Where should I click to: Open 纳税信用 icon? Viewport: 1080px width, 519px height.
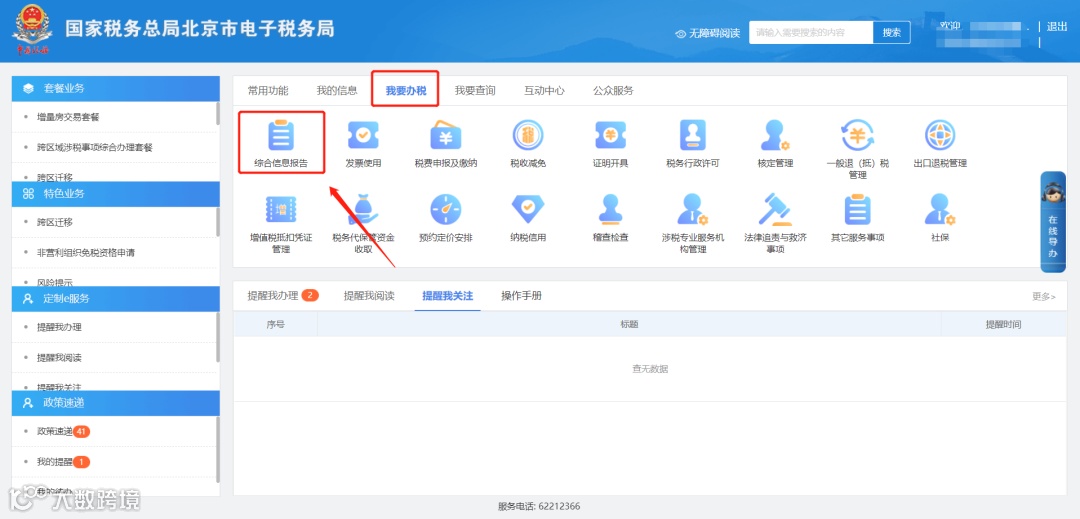coord(528,209)
